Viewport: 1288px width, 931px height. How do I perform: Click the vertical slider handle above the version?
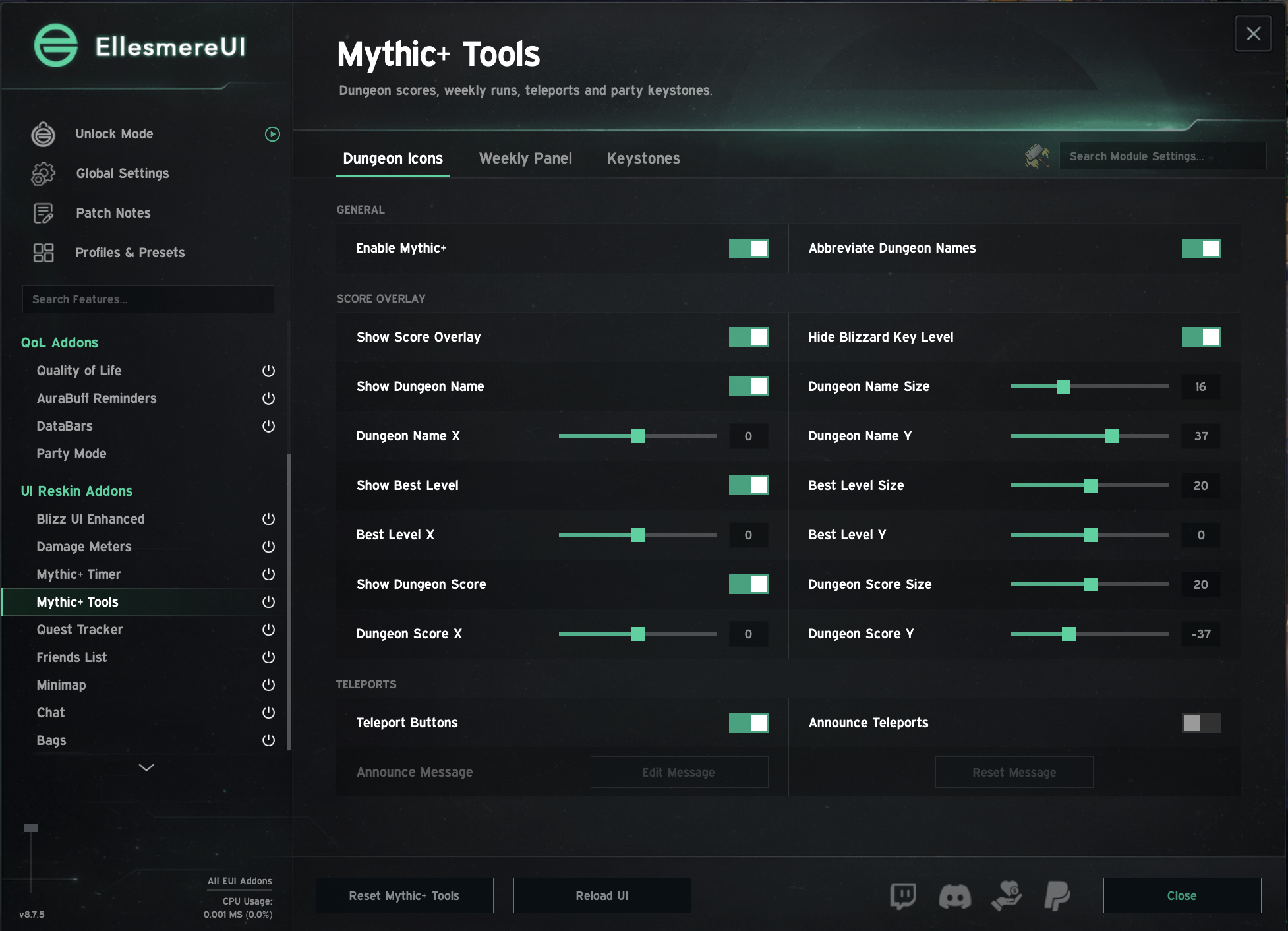[x=31, y=828]
